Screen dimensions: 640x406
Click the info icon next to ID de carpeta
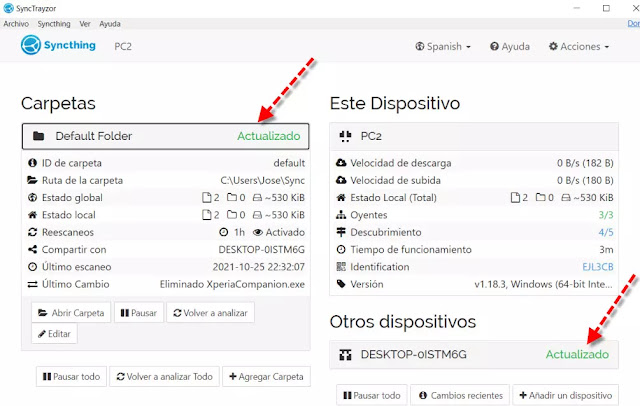click(32, 163)
